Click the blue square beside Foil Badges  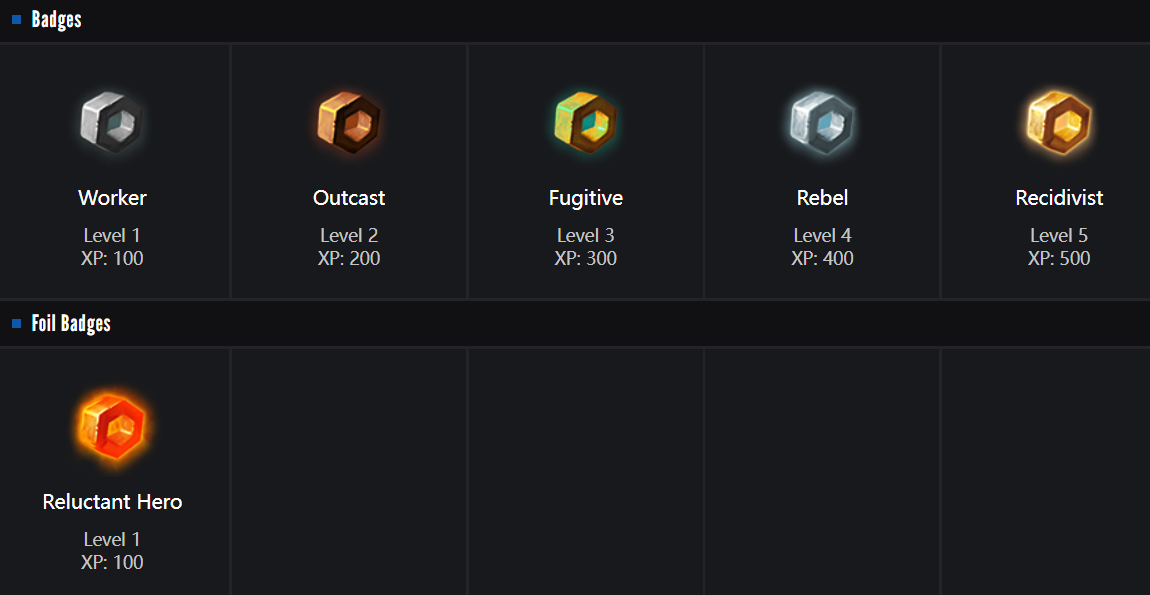point(16,323)
